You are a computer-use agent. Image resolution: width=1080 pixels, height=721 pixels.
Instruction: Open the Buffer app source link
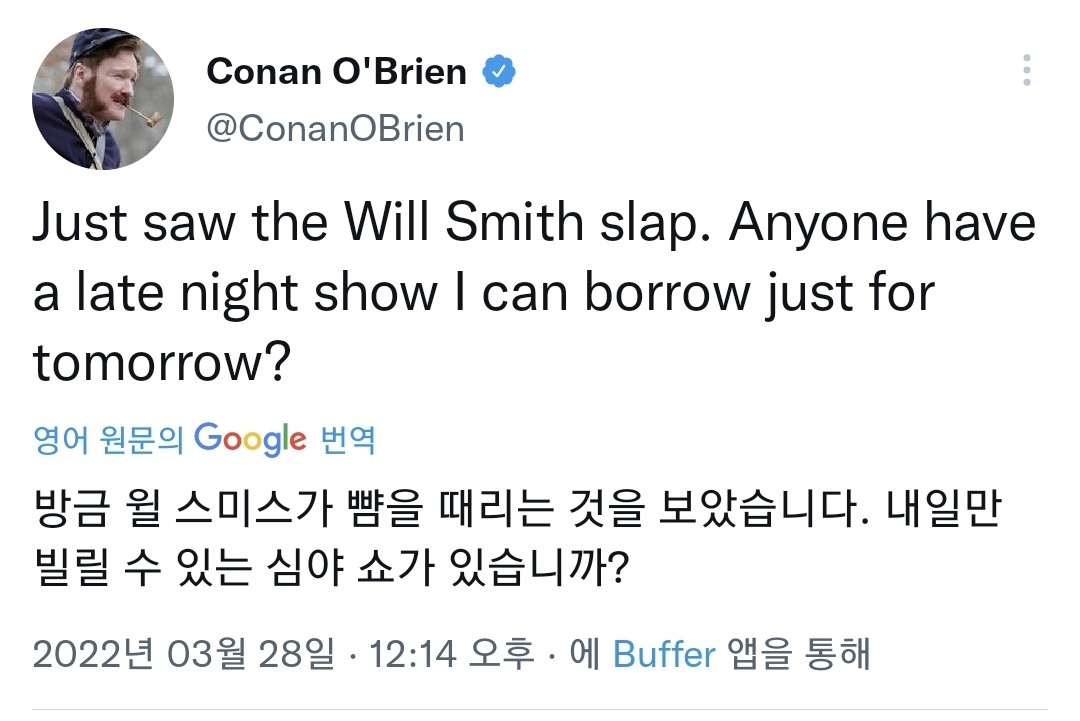pyautogui.click(x=664, y=655)
